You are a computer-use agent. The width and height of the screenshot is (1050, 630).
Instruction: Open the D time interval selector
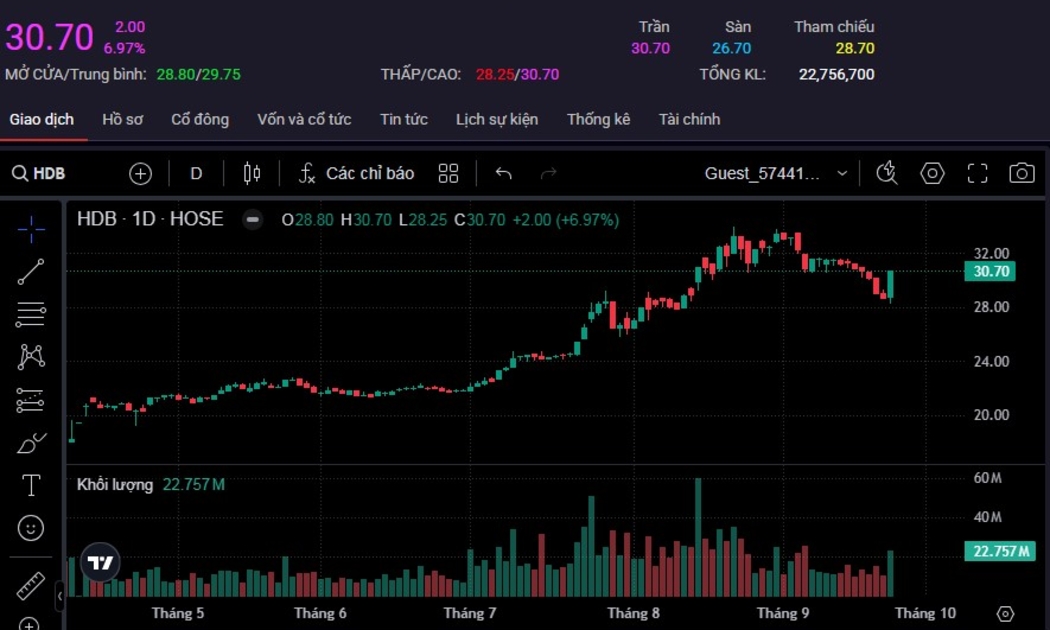pyautogui.click(x=196, y=173)
